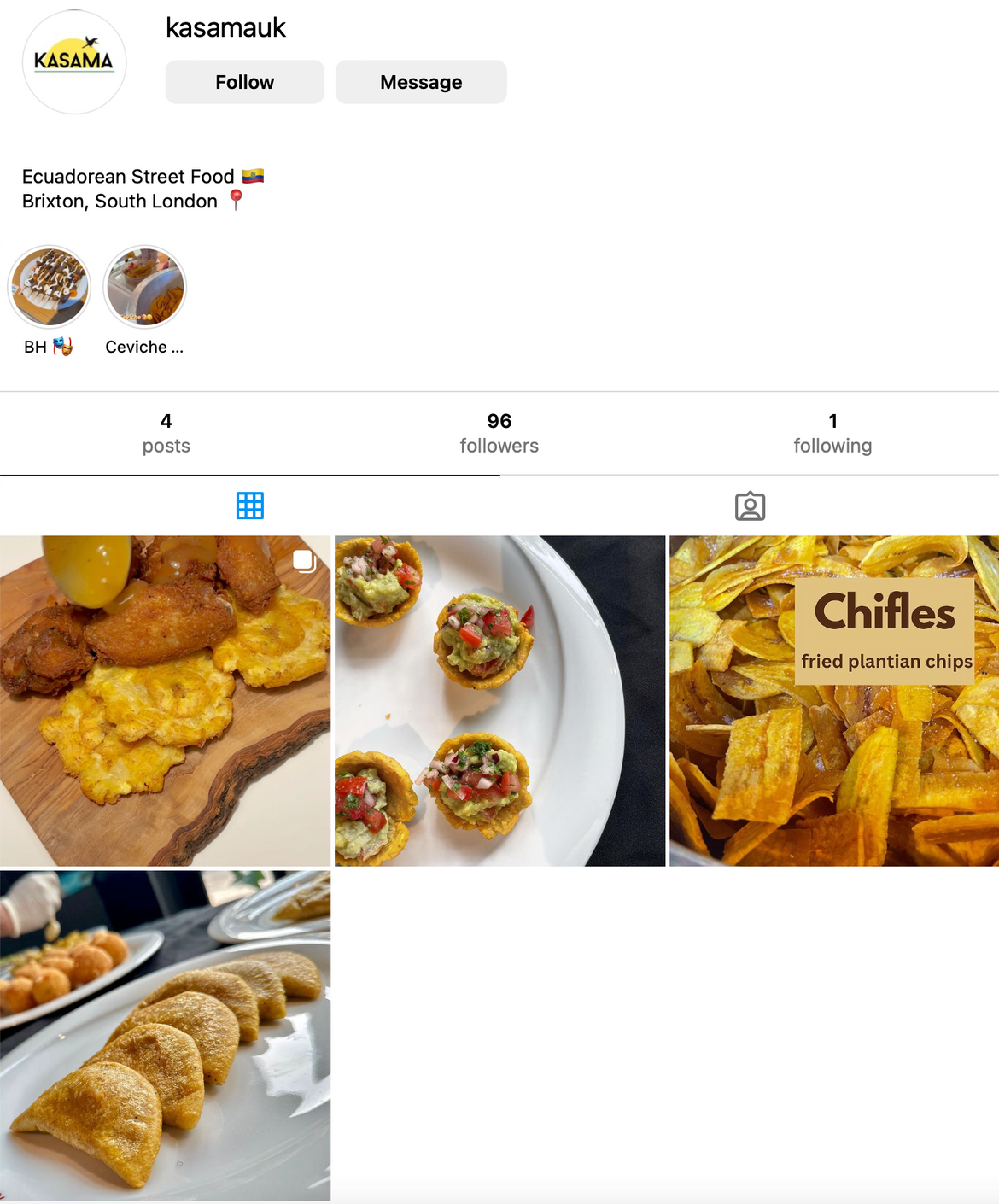Switch to the posts grid tab
Image resolution: width=999 pixels, height=1204 pixels.
[250, 506]
